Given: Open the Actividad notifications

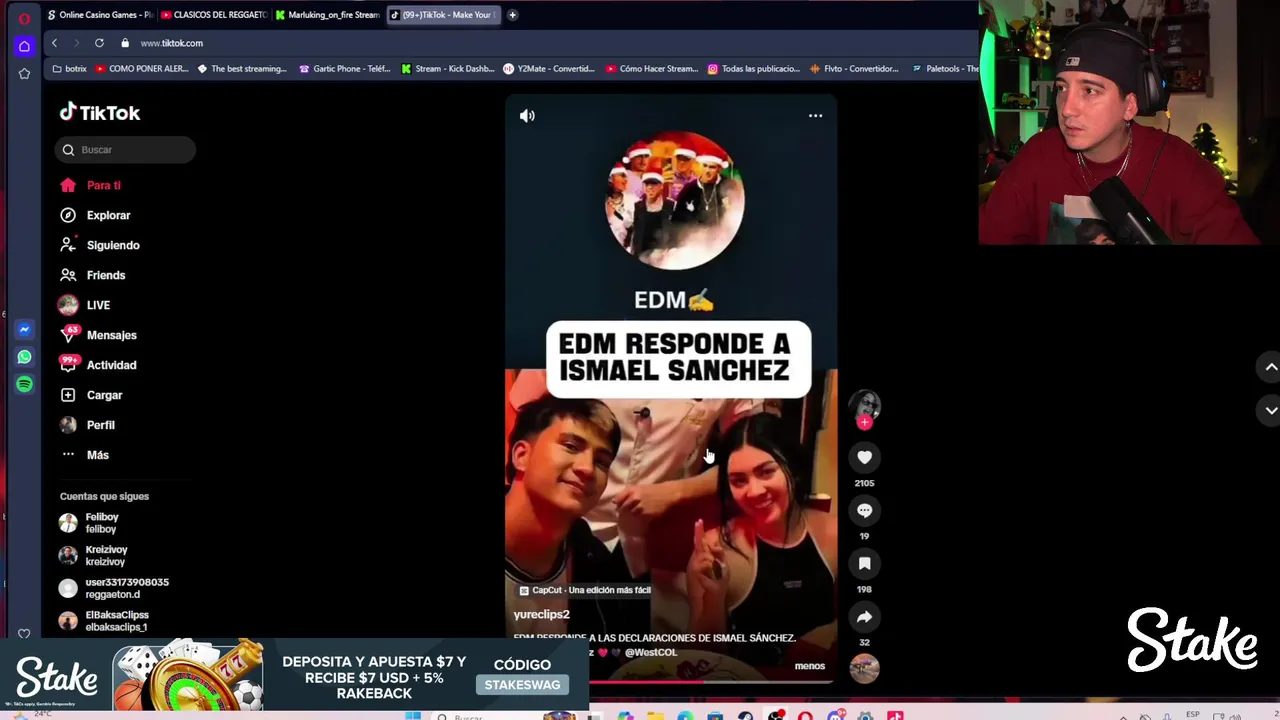Looking at the screenshot, I should pyautogui.click(x=98, y=365).
